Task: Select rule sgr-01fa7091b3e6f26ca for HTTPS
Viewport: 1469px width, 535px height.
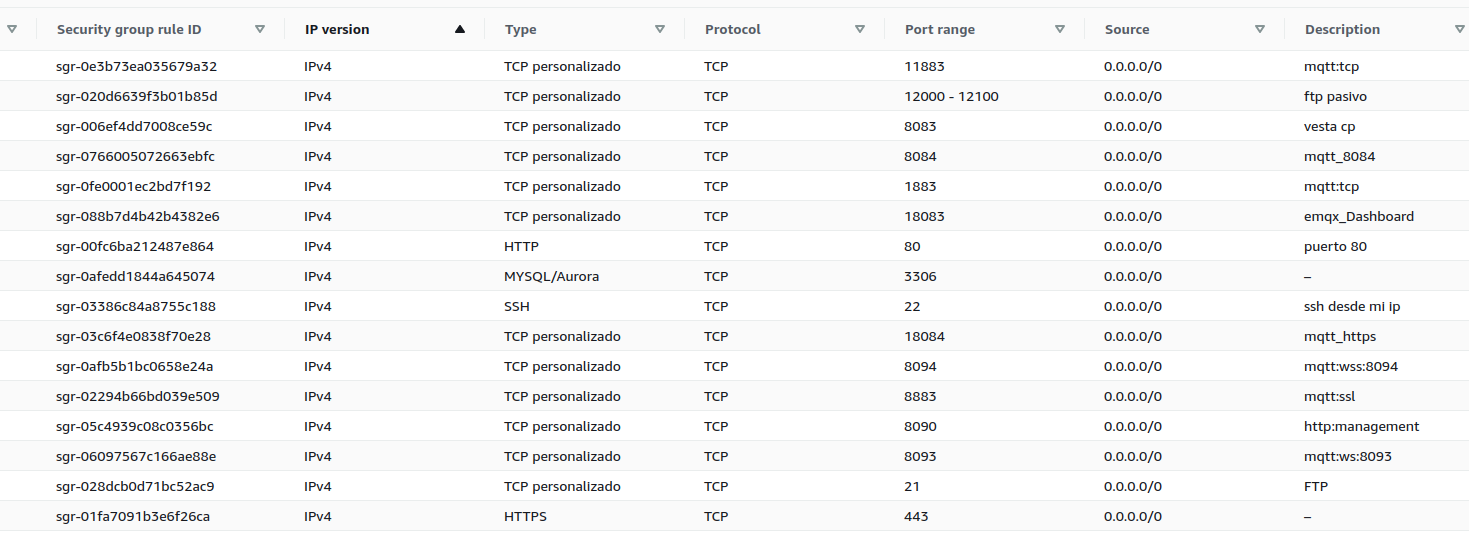Action: pos(133,516)
